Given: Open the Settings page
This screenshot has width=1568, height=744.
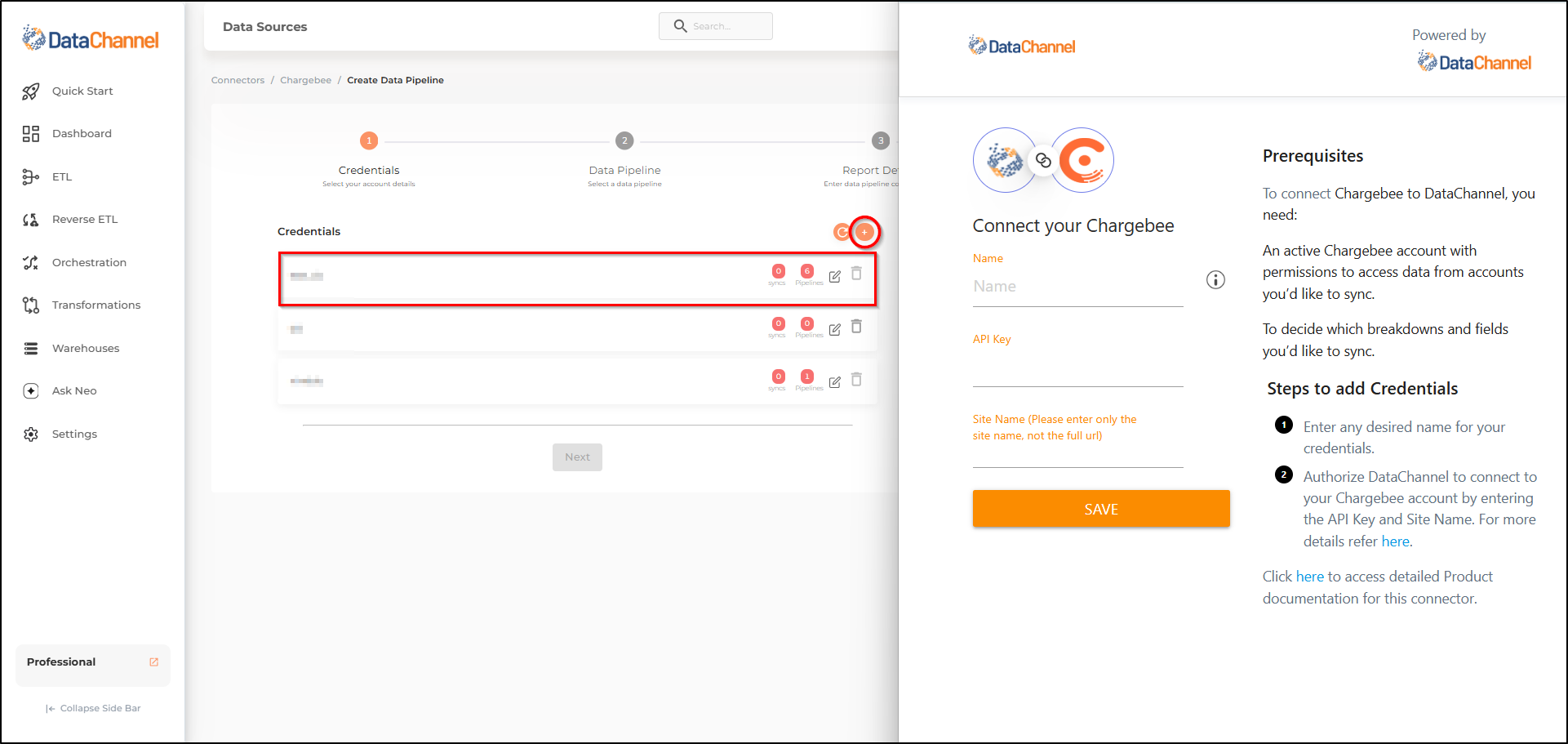Looking at the screenshot, I should pos(74,434).
